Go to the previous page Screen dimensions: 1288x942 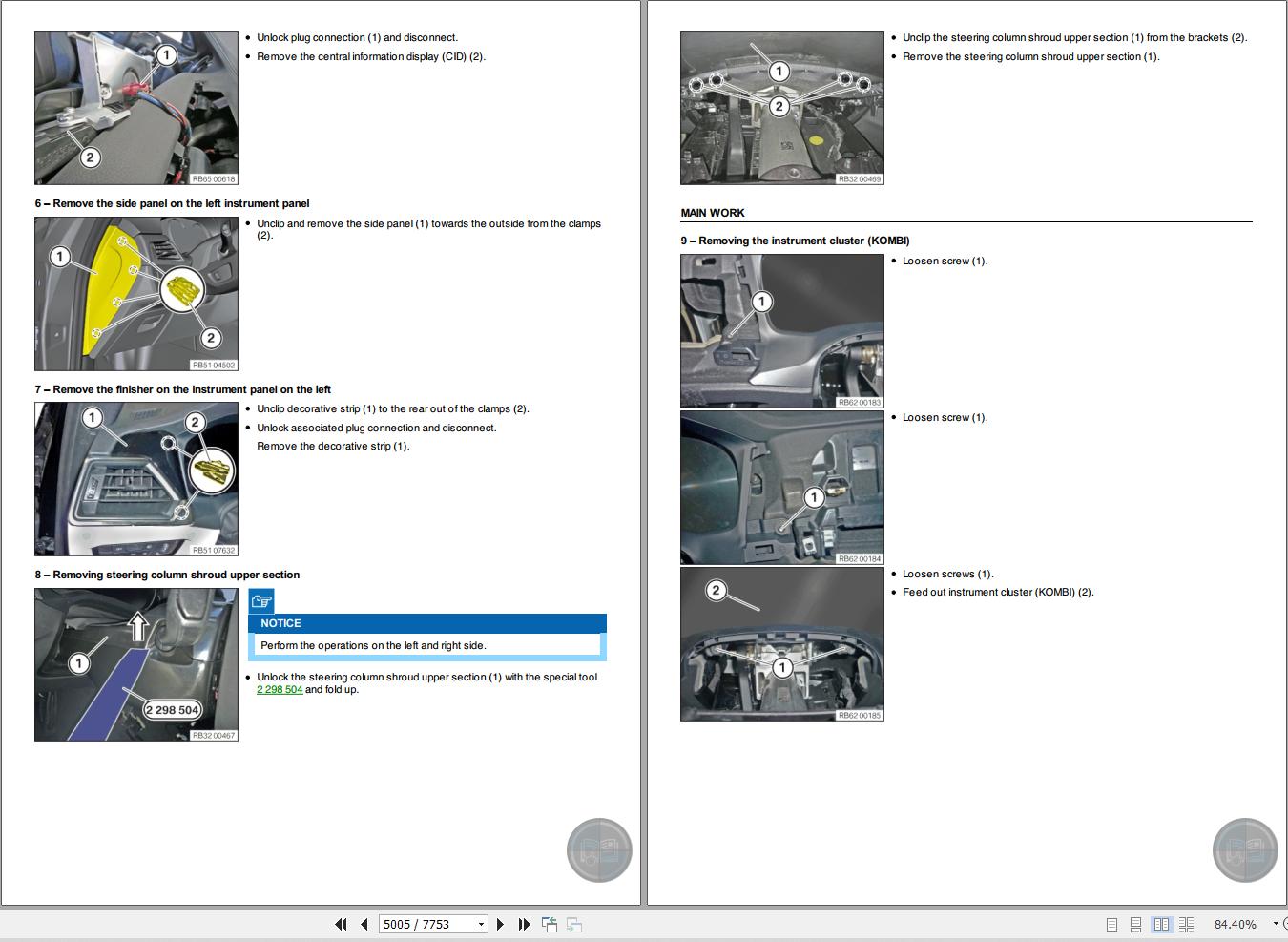point(364,924)
